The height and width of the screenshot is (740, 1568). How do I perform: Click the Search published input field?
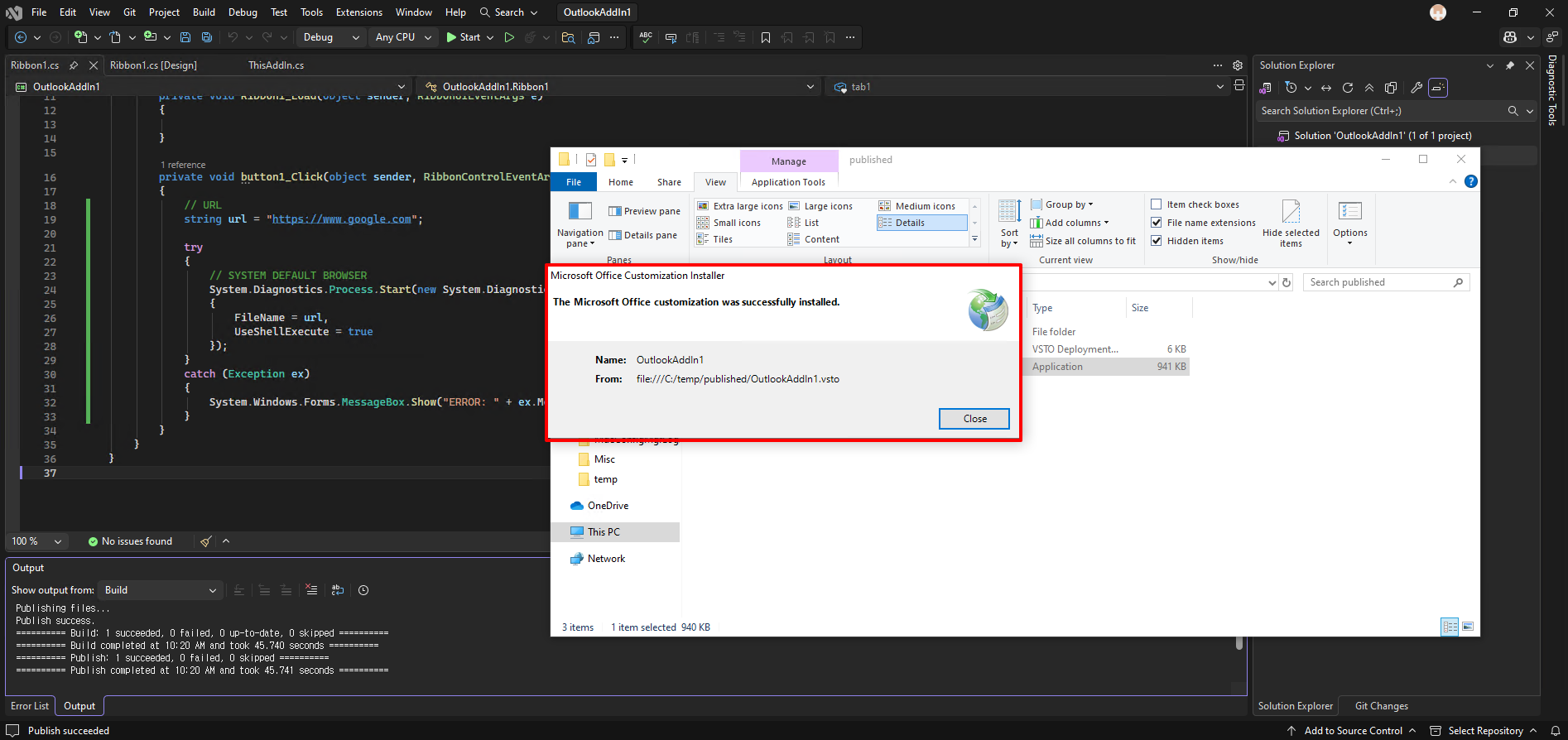[1386, 282]
